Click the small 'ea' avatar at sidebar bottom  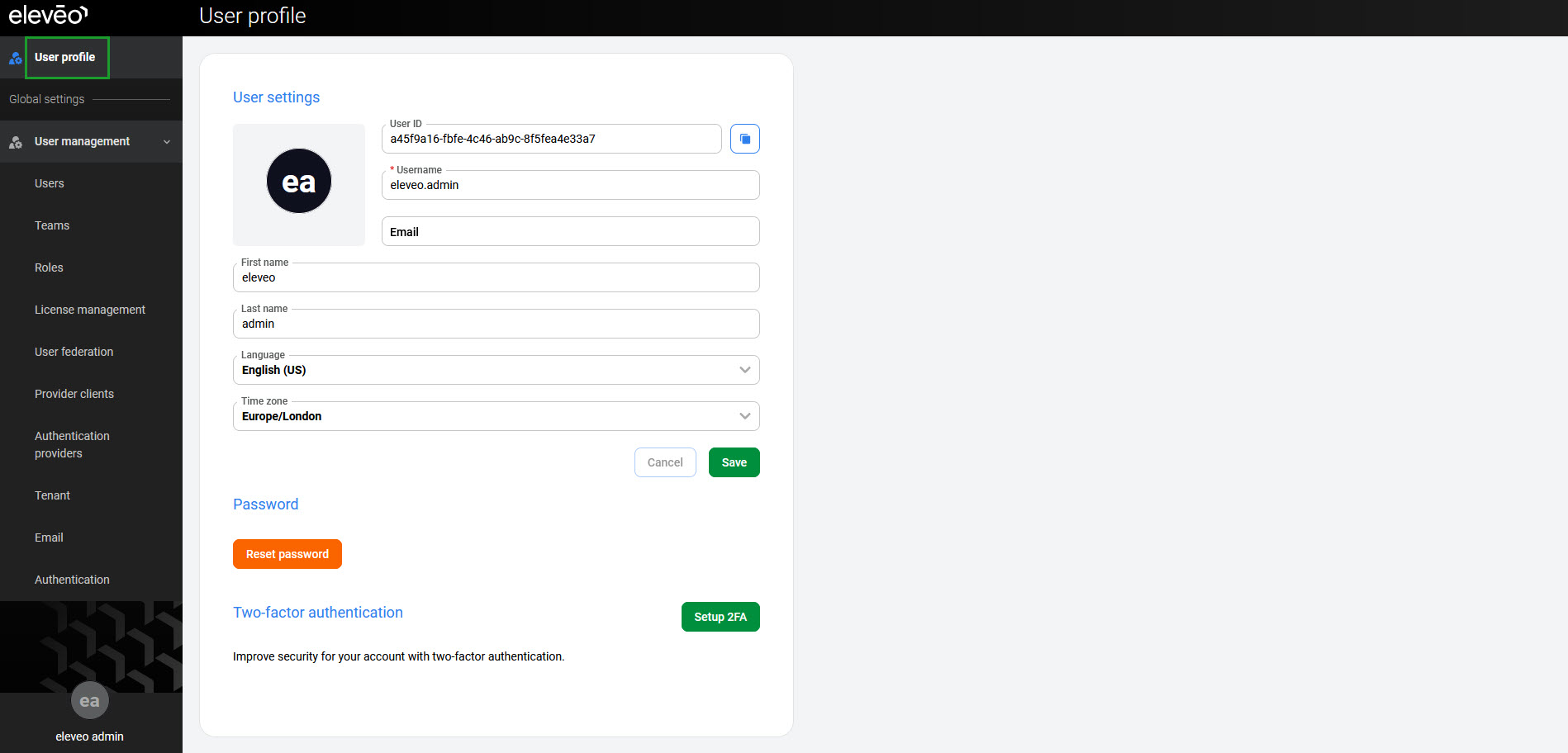[89, 701]
